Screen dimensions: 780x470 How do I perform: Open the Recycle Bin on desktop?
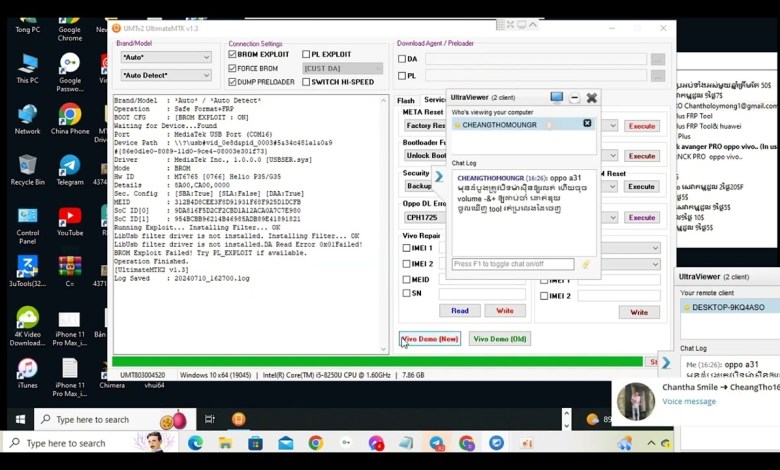(27, 167)
